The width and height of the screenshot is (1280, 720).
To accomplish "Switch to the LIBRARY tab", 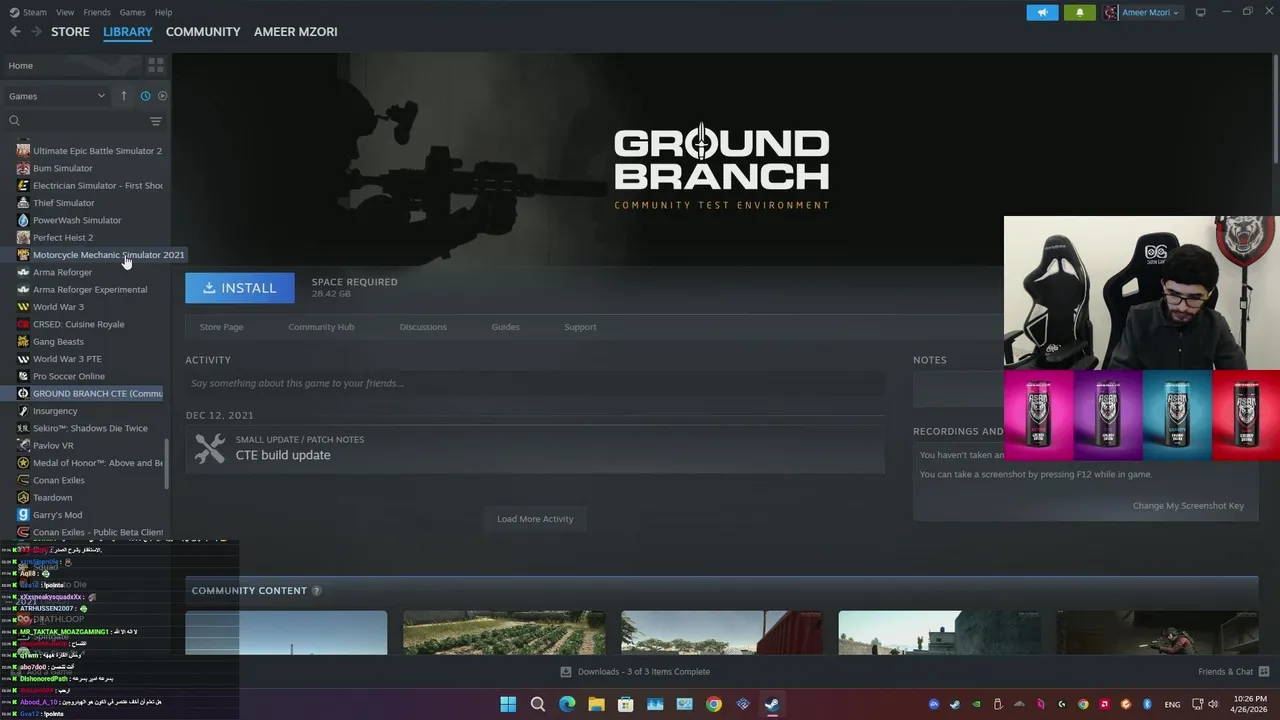I will 128,32.
